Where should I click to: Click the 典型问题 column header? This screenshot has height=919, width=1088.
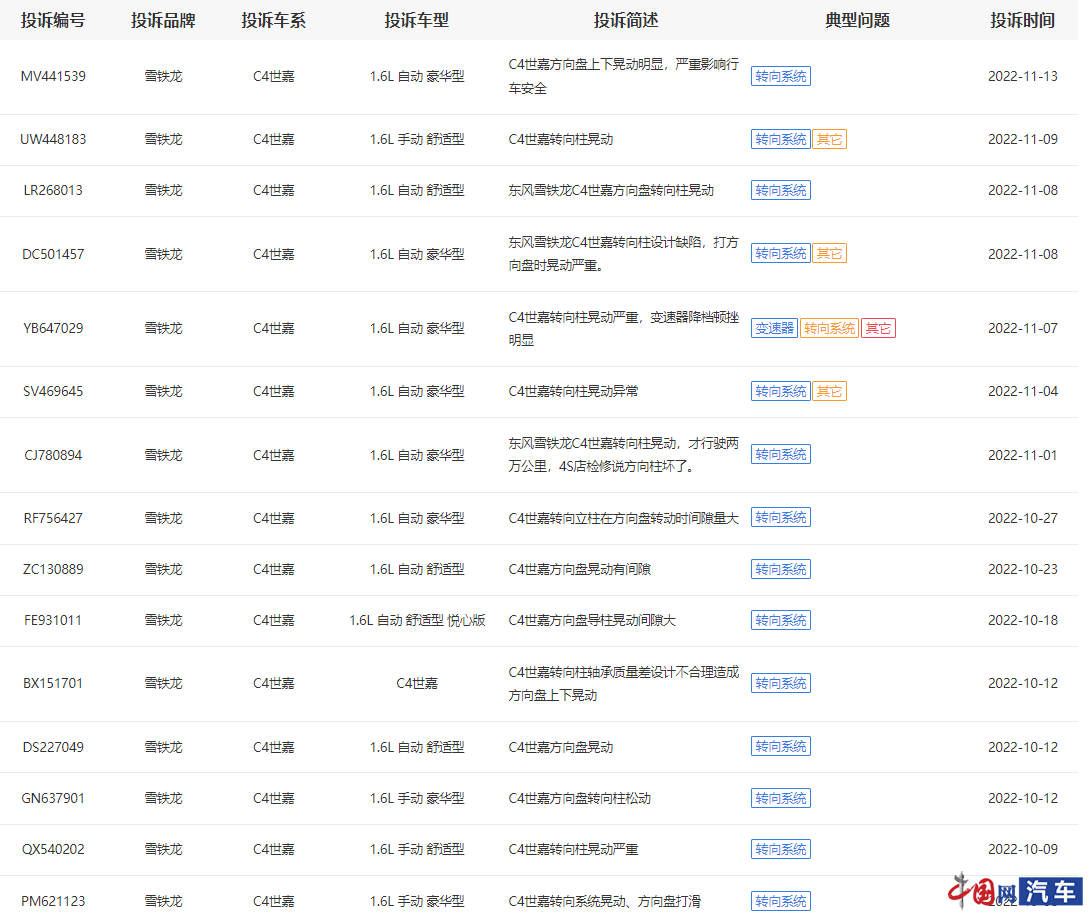tap(856, 20)
